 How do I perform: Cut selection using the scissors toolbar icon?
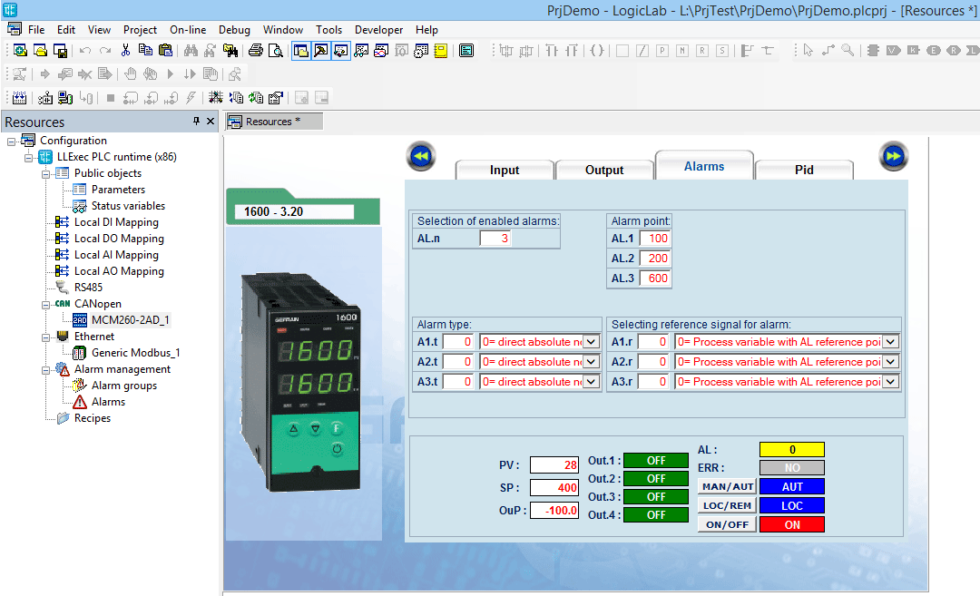click(125, 51)
